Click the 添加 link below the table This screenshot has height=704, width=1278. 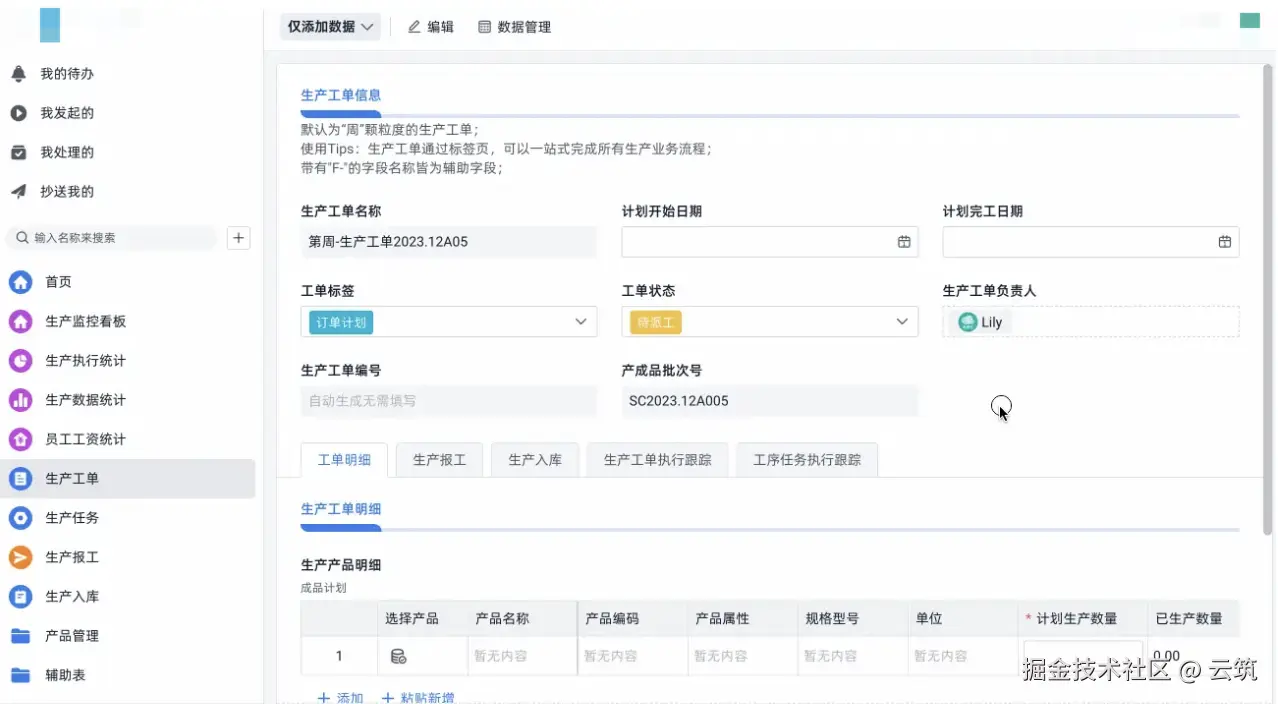click(x=339, y=697)
